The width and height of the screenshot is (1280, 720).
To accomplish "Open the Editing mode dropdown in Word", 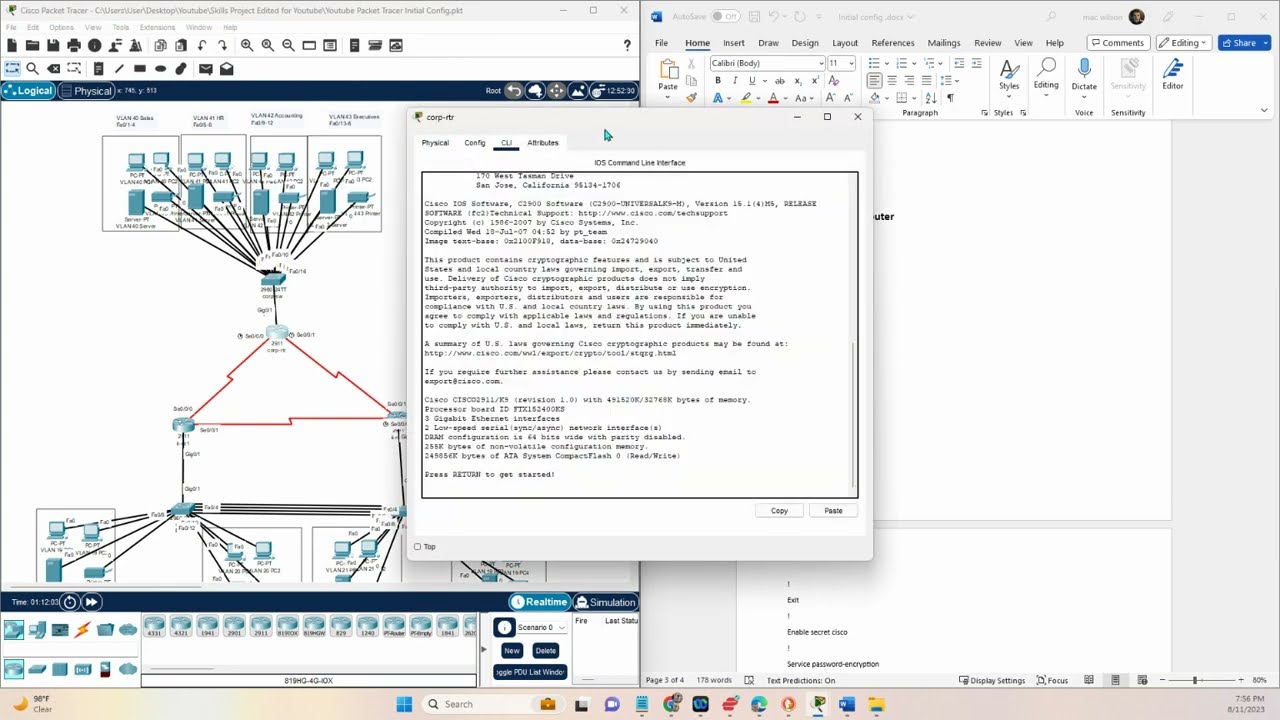I will pos(1183,43).
